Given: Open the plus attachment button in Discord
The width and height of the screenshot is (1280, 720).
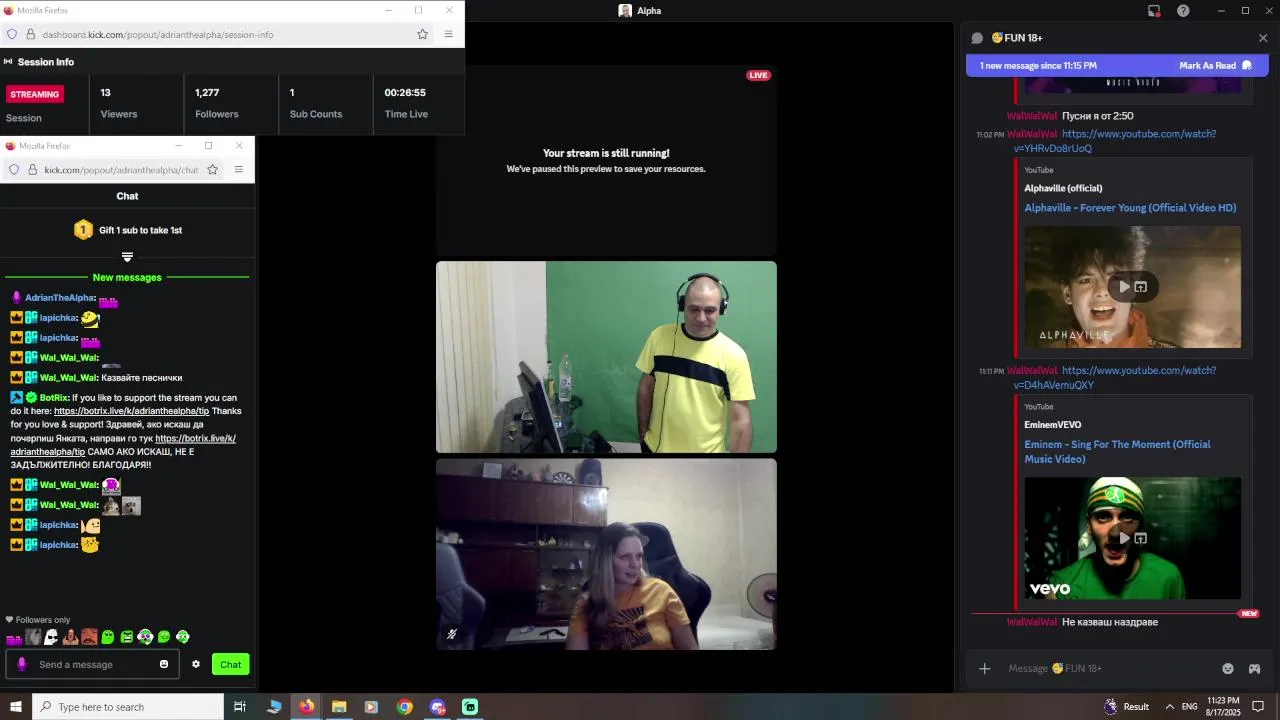Looking at the screenshot, I should click(x=984, y=668).
